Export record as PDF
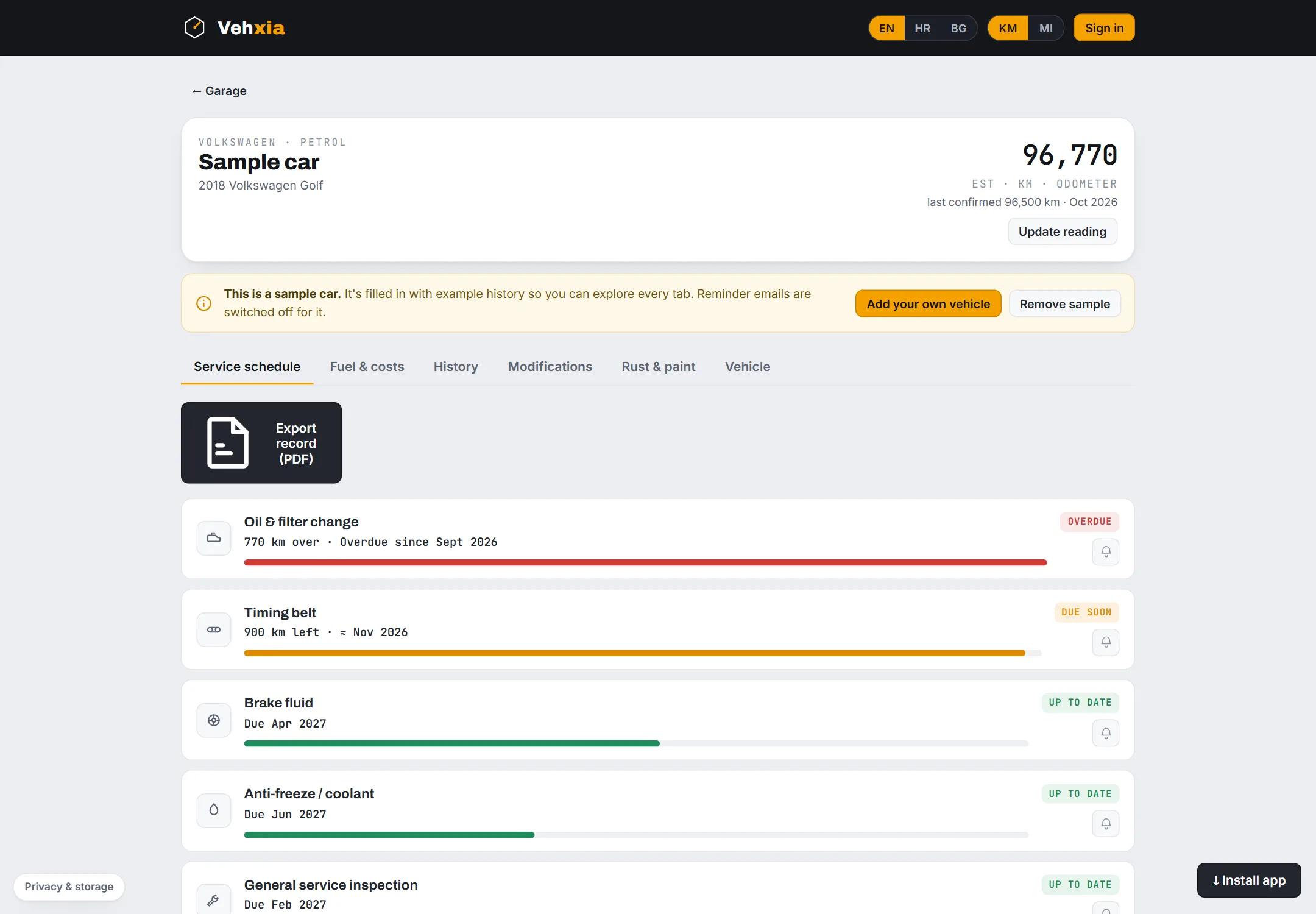 pyautogui.click(x=261, y=443)
